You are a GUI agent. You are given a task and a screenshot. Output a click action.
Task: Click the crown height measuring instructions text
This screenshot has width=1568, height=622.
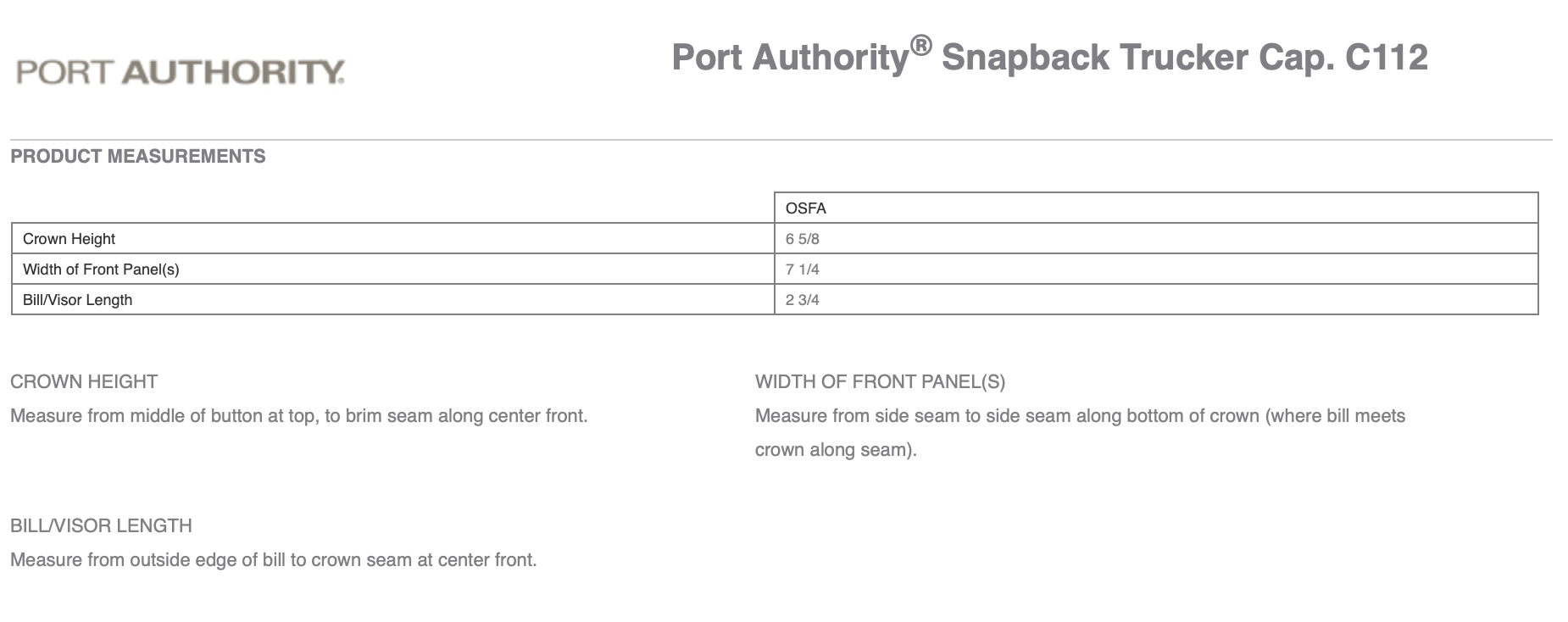(298, 416)
